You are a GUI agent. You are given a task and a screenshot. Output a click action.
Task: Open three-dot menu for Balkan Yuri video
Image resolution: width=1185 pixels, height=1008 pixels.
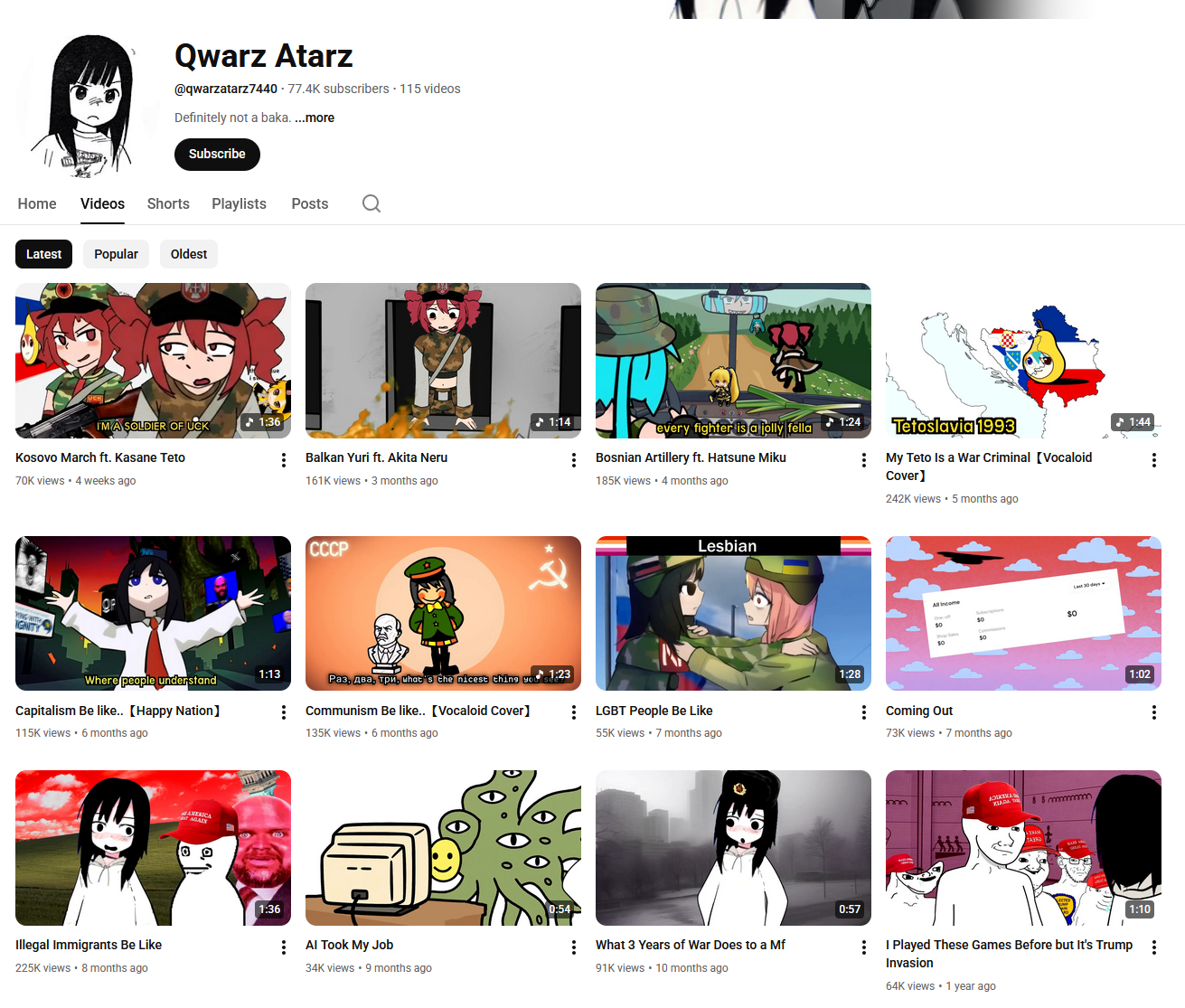[574, 460]
